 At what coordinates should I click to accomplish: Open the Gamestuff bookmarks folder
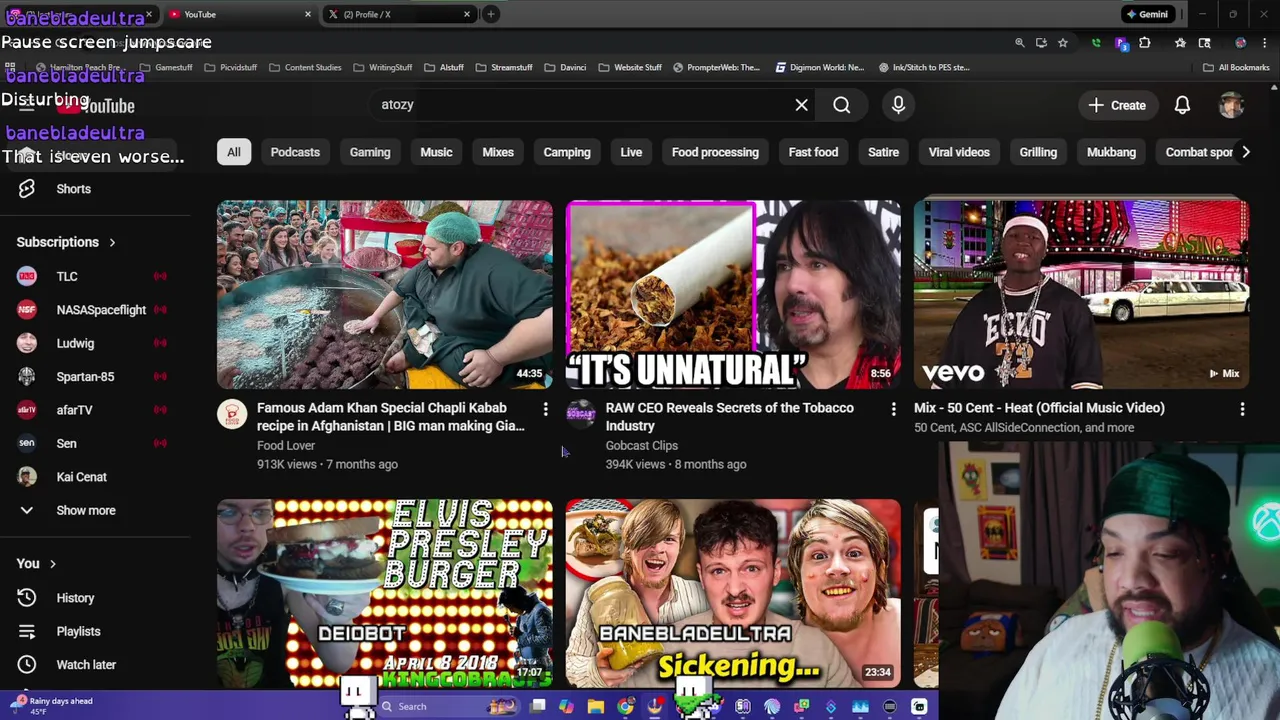(166, 67)
